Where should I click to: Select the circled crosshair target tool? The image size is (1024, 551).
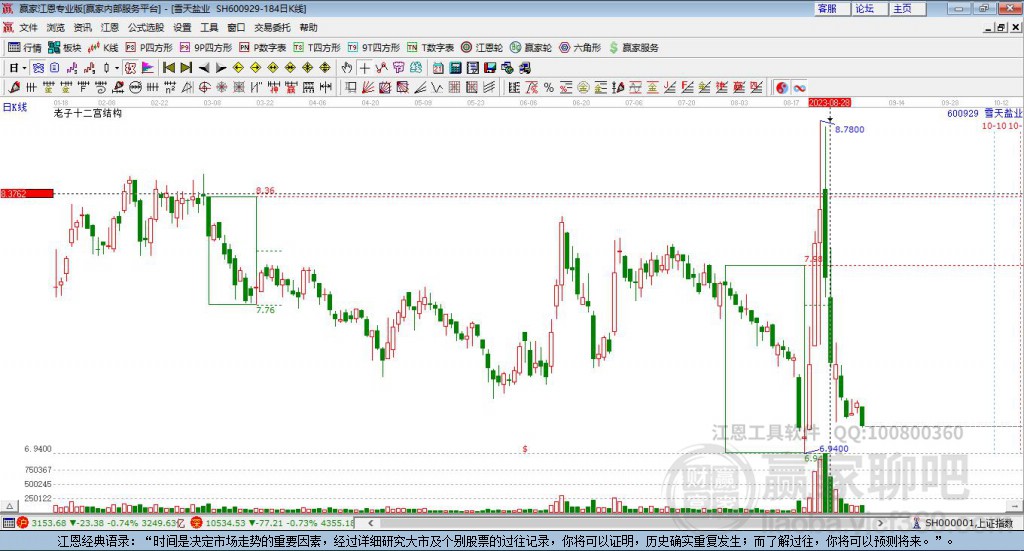pyautogui.click(x=204, y=87)
